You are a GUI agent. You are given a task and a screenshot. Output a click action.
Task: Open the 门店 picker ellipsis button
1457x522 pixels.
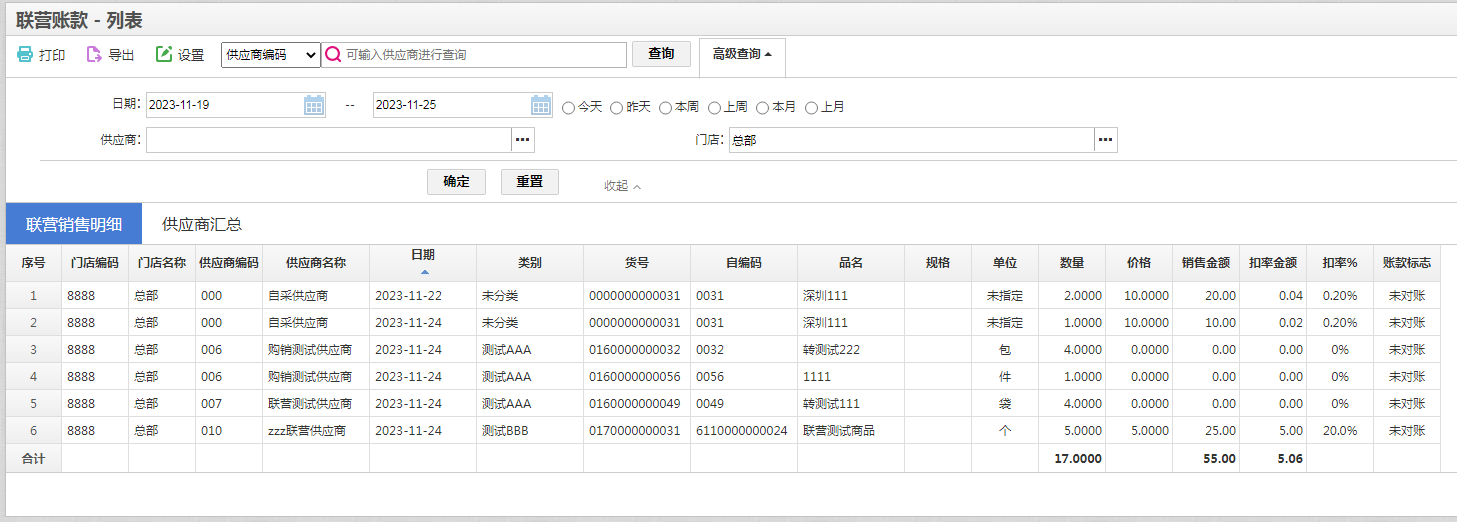coord(1106,140)
